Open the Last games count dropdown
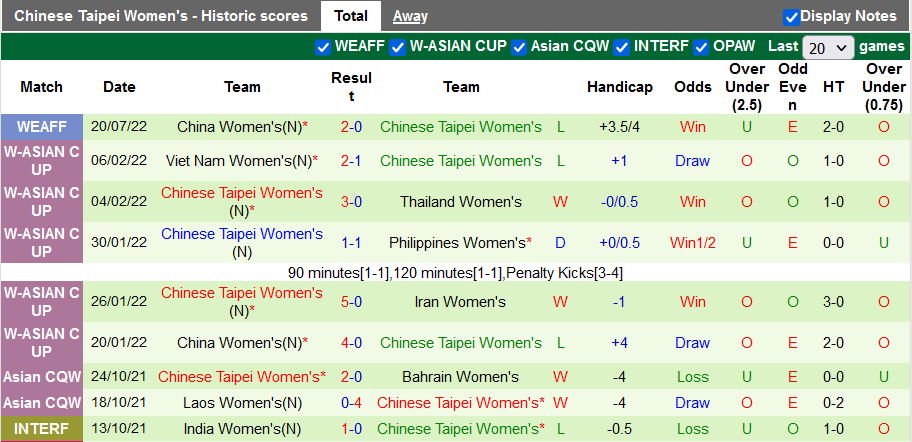This screenshot has width=912, height=442. [x=828, y=47]
